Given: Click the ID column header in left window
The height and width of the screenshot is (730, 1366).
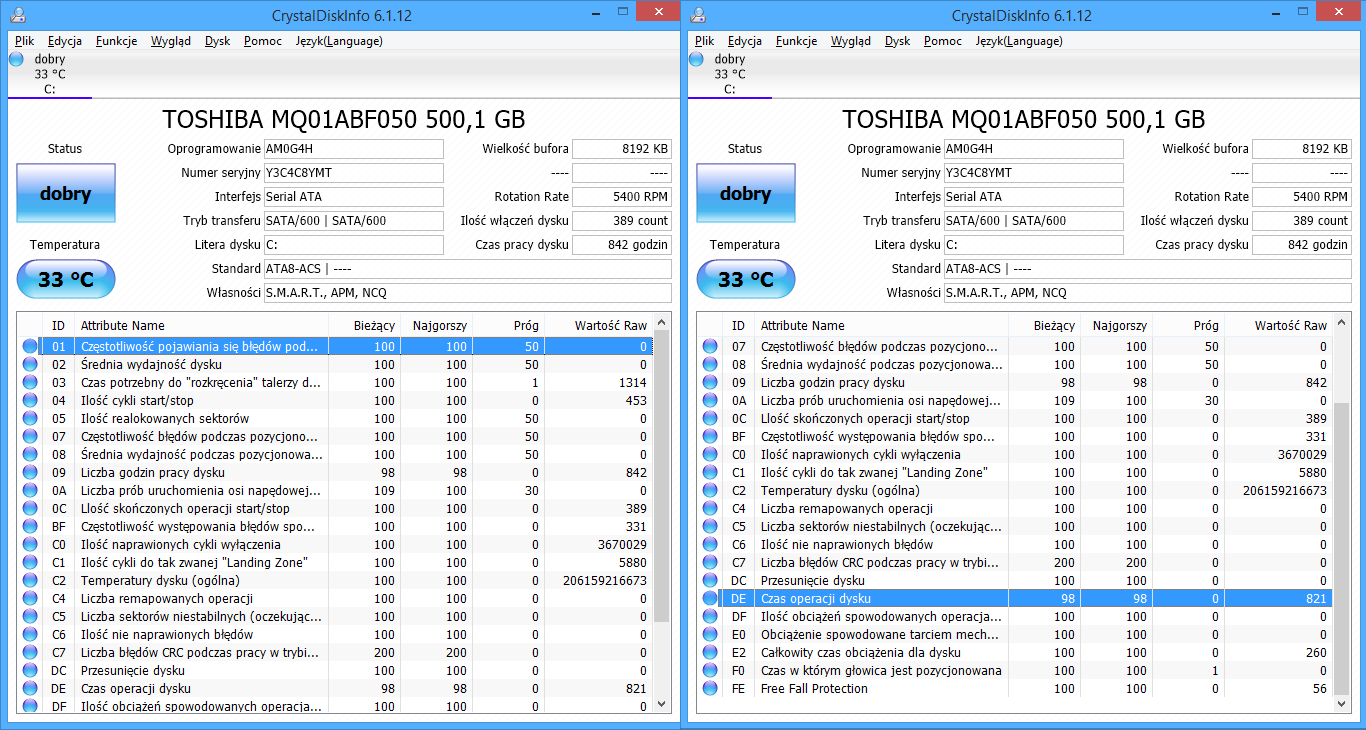Looking at the screenshot, I should [x=59, y=326].
